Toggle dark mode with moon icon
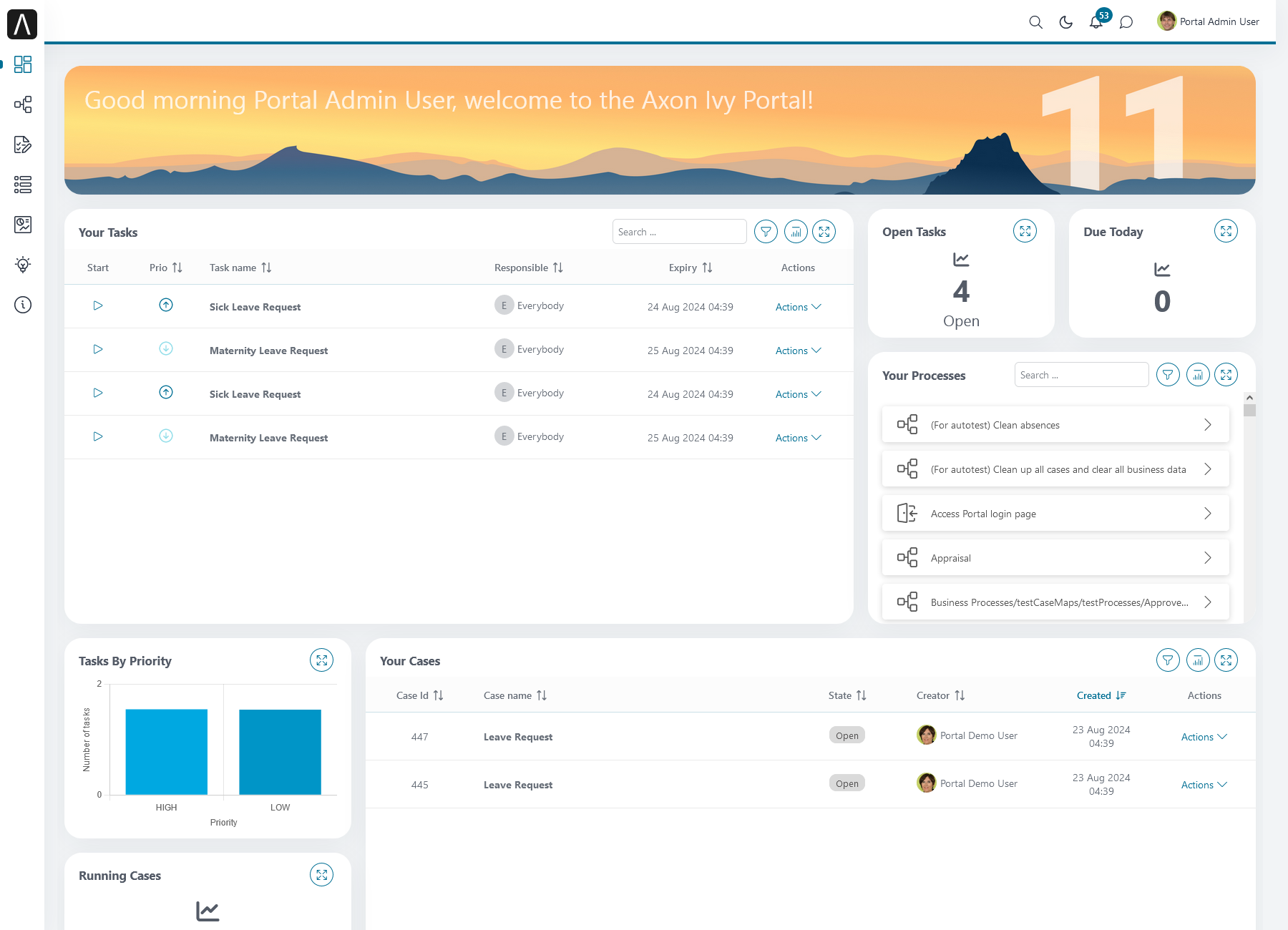This screenshot has width=1288, height=930. pos(1065,22)
